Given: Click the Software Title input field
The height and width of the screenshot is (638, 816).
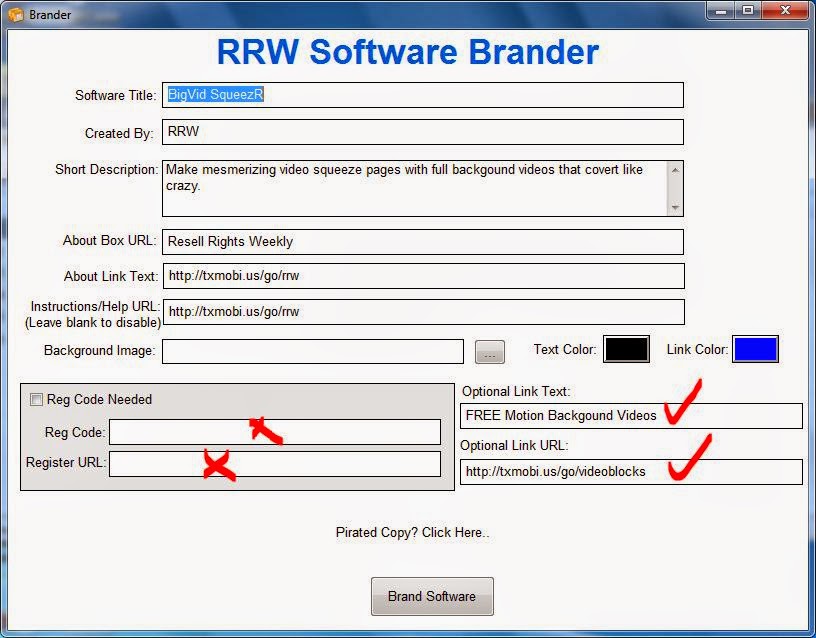Looking at the screenshot, I should pyautogui.click(x=423, y=95).
